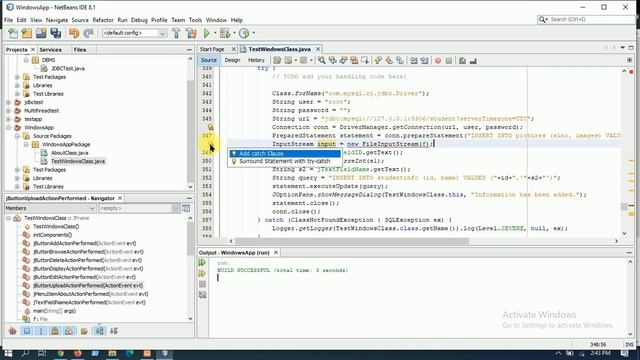The height and width of the screenshot is (360, 640).
Task: Switch to History view
Action: (256, 60)
